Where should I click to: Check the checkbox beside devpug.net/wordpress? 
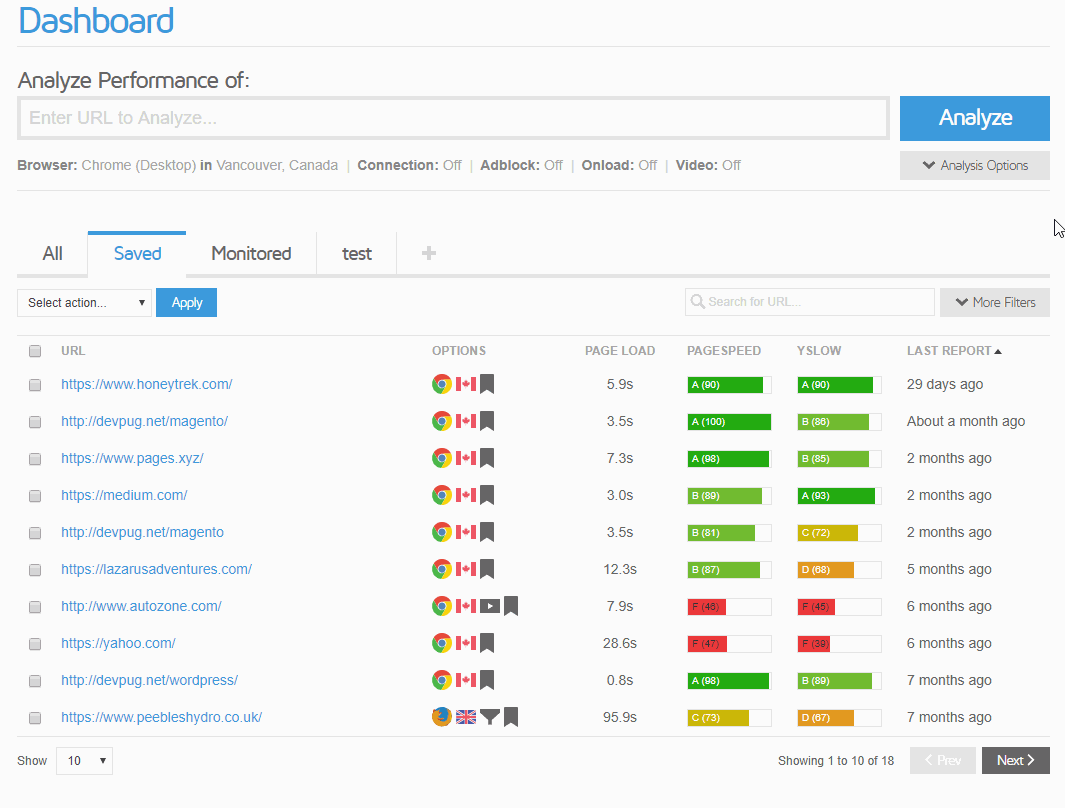tap(35, 680)
